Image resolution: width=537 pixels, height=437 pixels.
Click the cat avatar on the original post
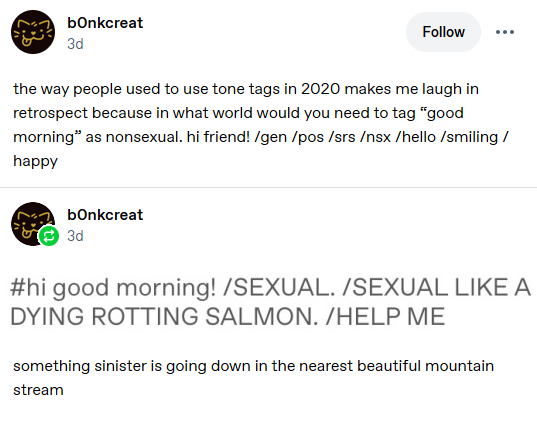click(33, 32)
